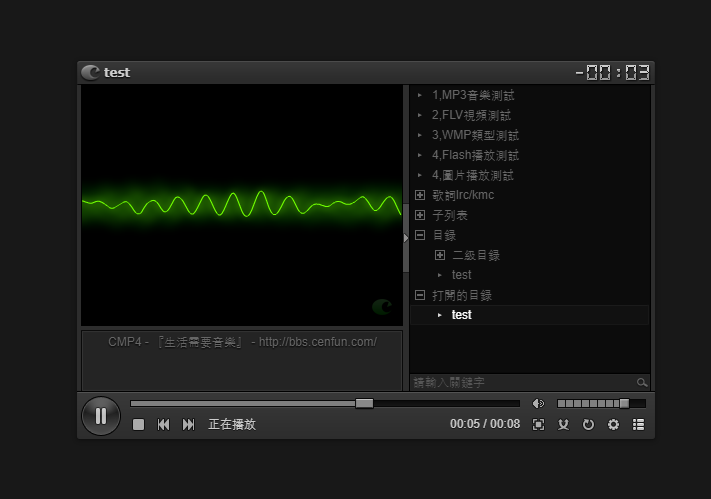Skip to the previous track
Image resolution: width=711 pixels, height=499 pixels.
point(163,425)
